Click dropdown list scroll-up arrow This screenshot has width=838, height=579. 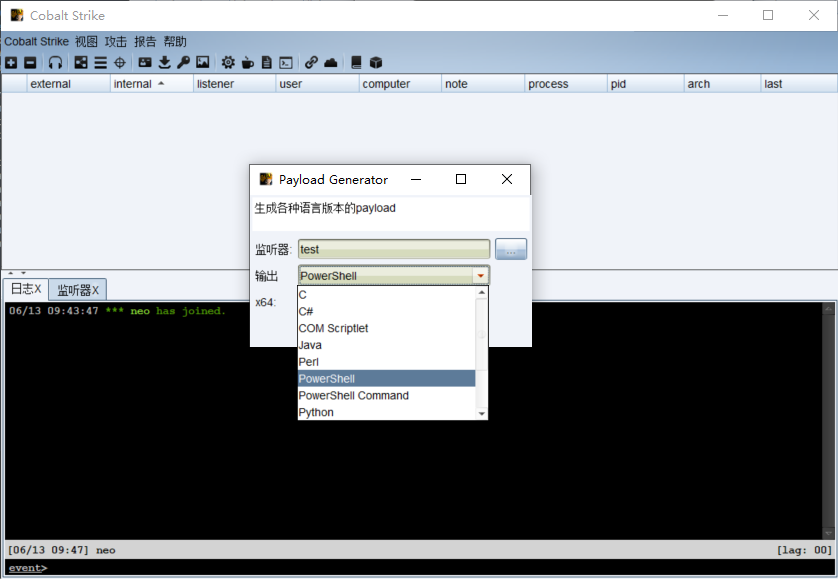(x=482, y=292)
